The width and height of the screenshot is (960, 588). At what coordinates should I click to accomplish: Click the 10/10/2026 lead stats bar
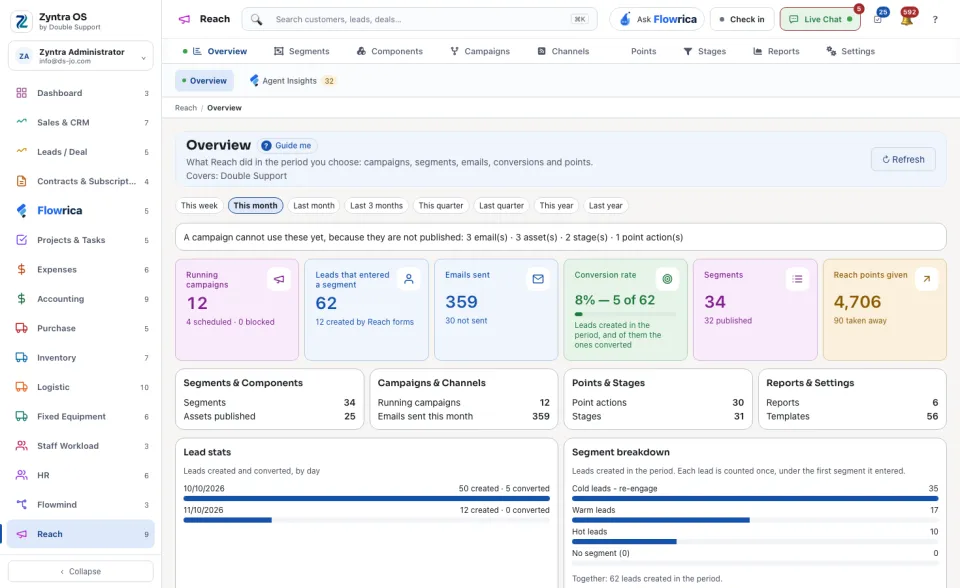tap(367, 499)
